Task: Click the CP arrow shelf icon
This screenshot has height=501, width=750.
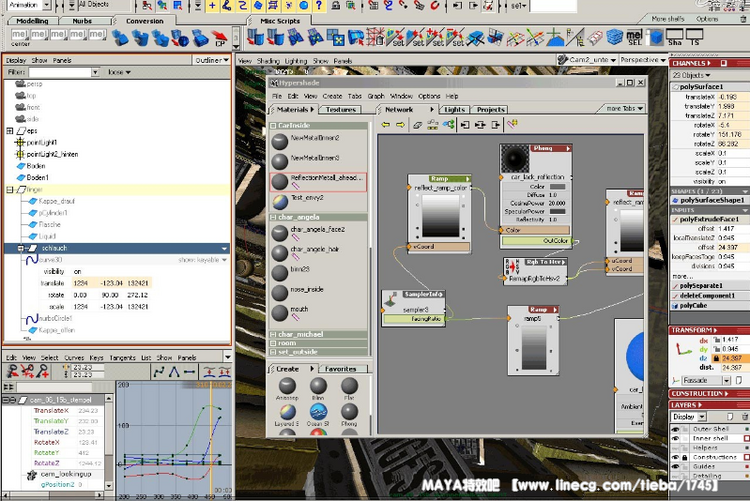Action: click(220, 38)
